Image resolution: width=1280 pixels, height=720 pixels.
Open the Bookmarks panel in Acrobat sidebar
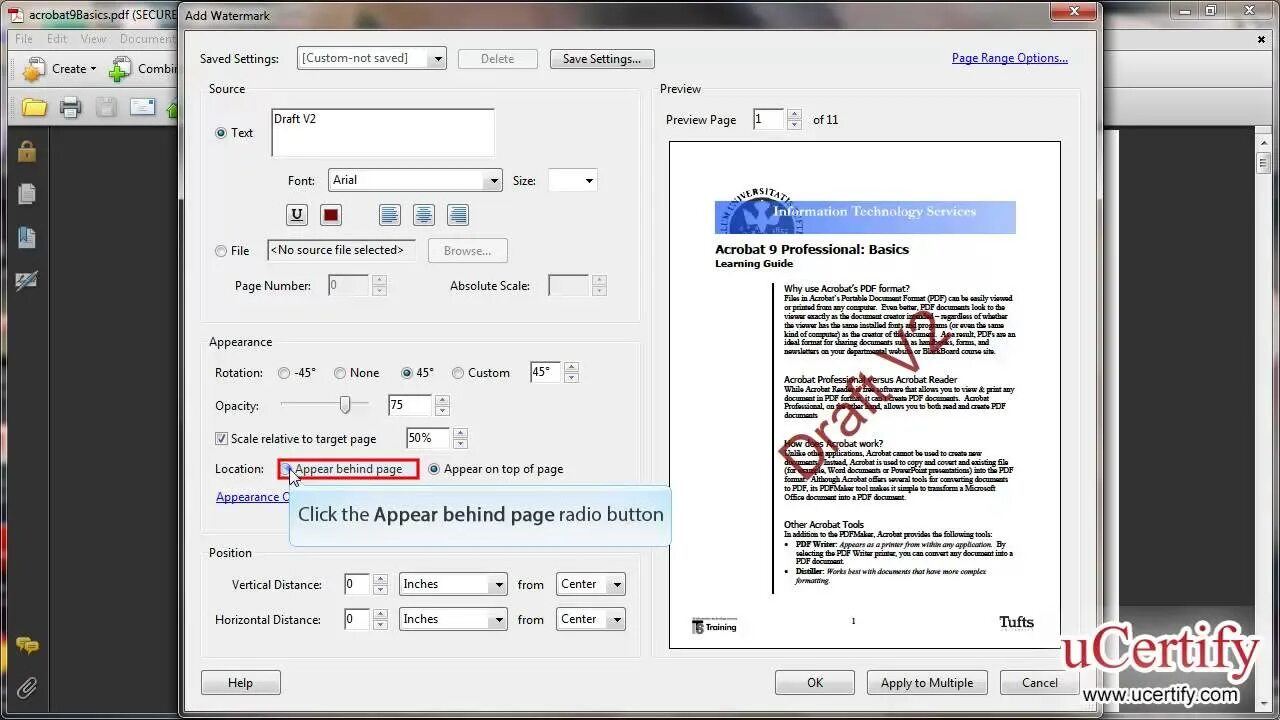coord(26,237)
